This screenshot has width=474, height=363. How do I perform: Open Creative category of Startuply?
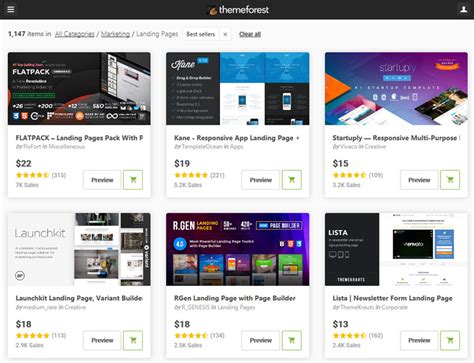(x=375, y=147)
